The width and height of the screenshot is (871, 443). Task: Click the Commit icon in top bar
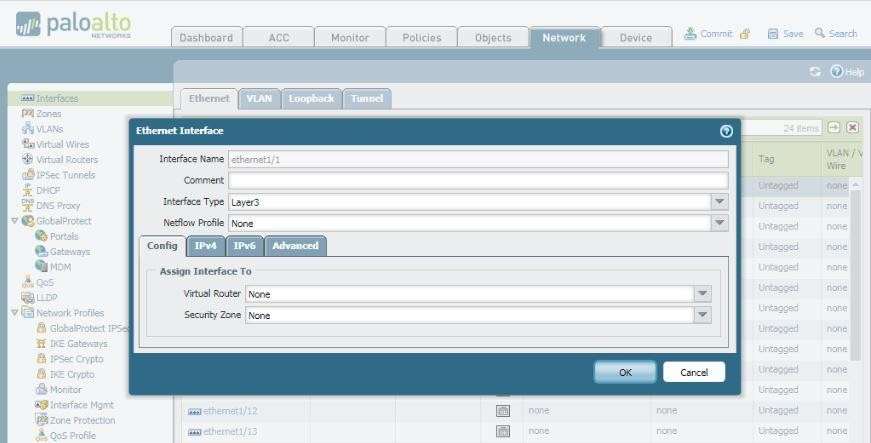tap(691, 33)
